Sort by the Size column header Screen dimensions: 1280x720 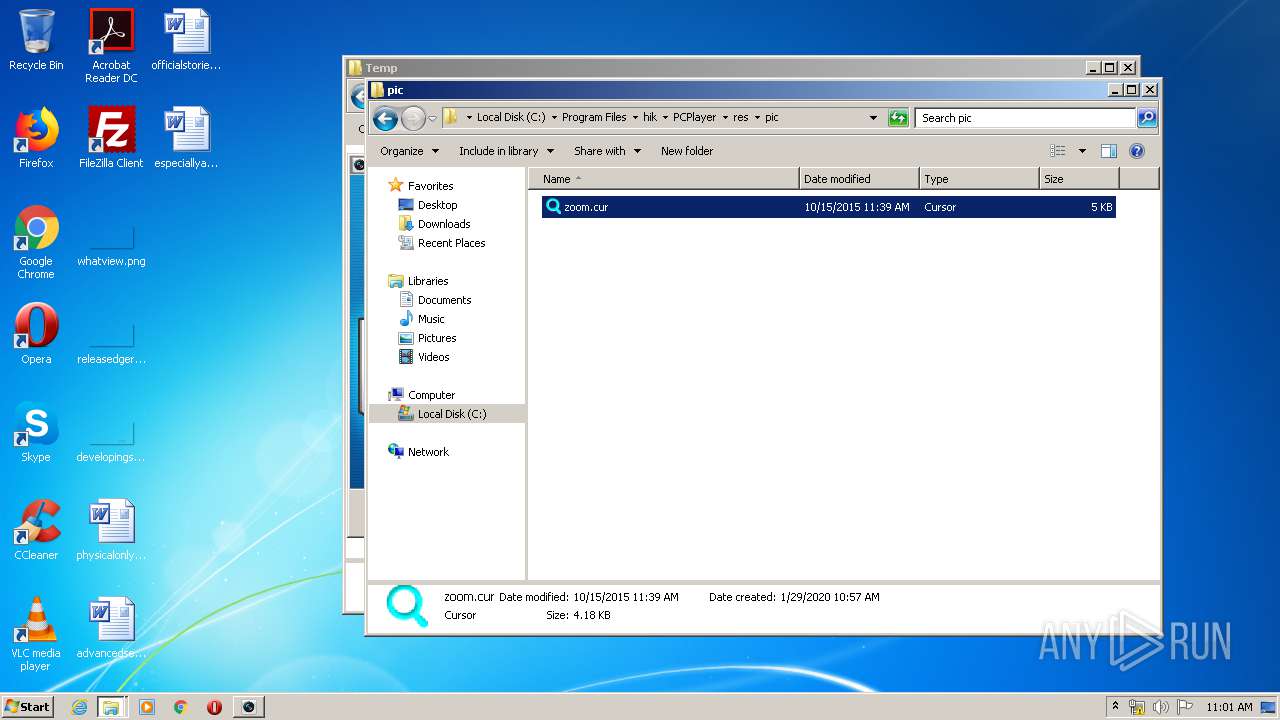coord(1079,179)
